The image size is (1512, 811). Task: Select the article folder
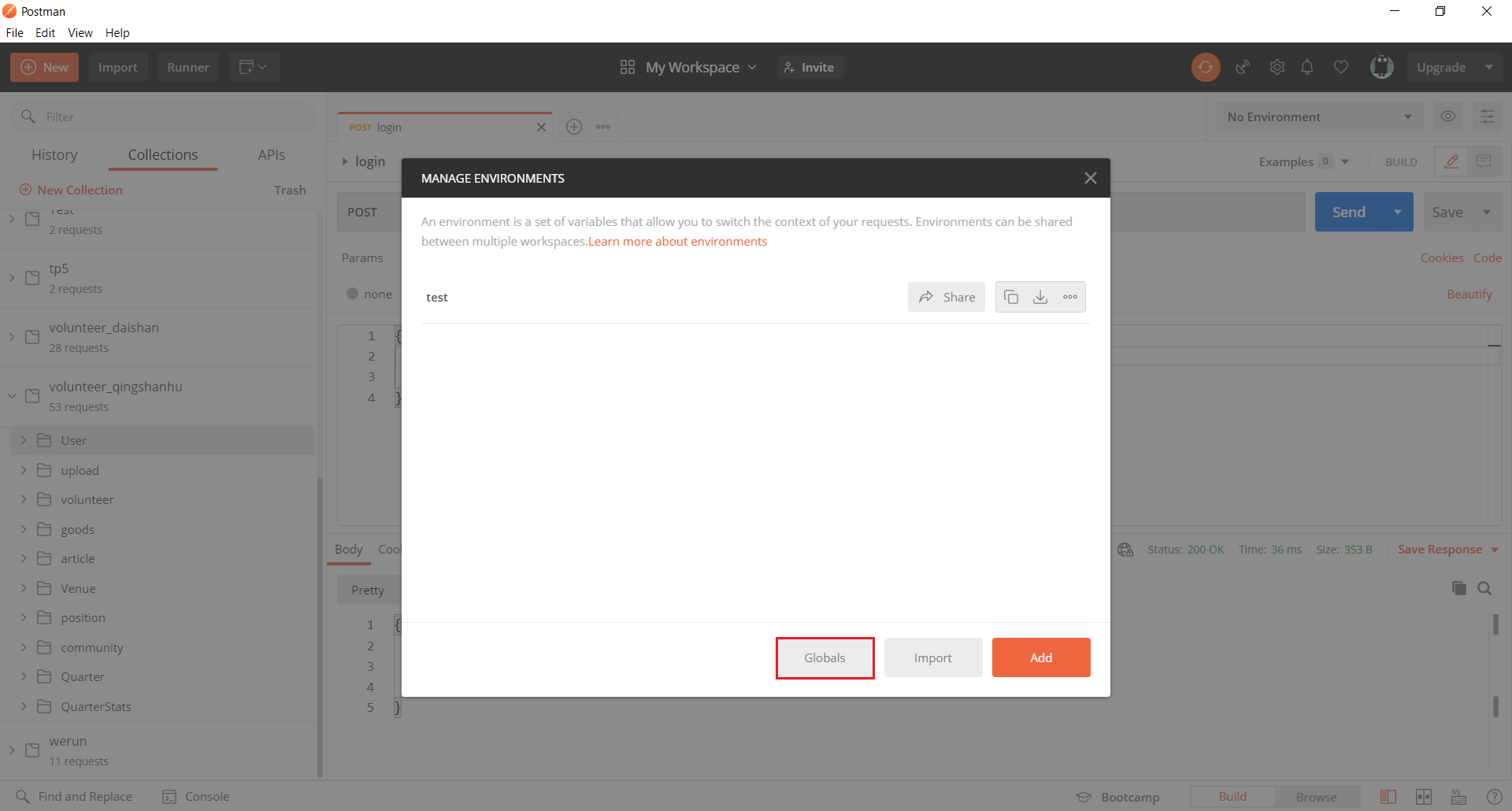pyautogui.click(x=162, y=558)
